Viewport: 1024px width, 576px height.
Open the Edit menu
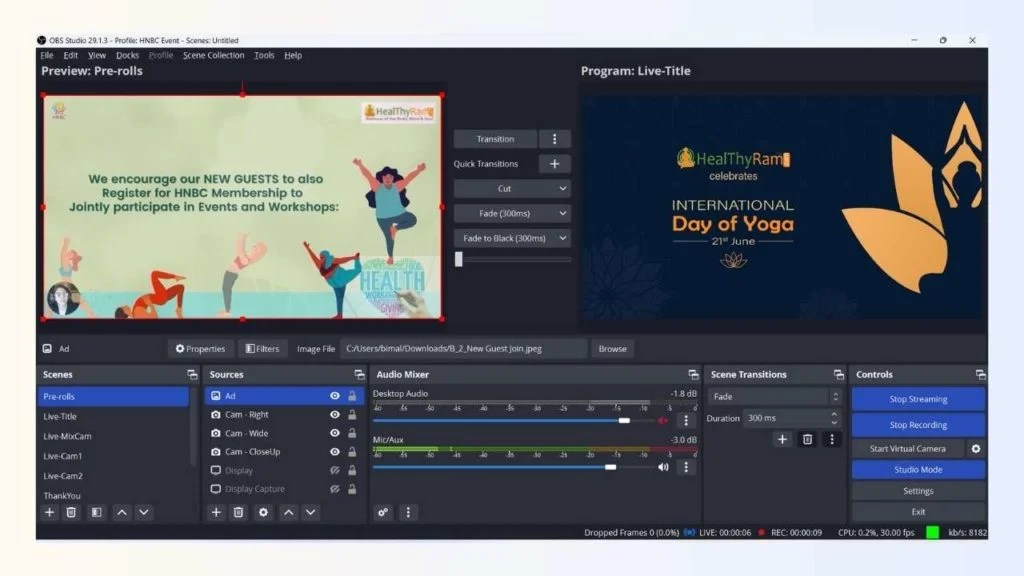[x=71, y=56]
